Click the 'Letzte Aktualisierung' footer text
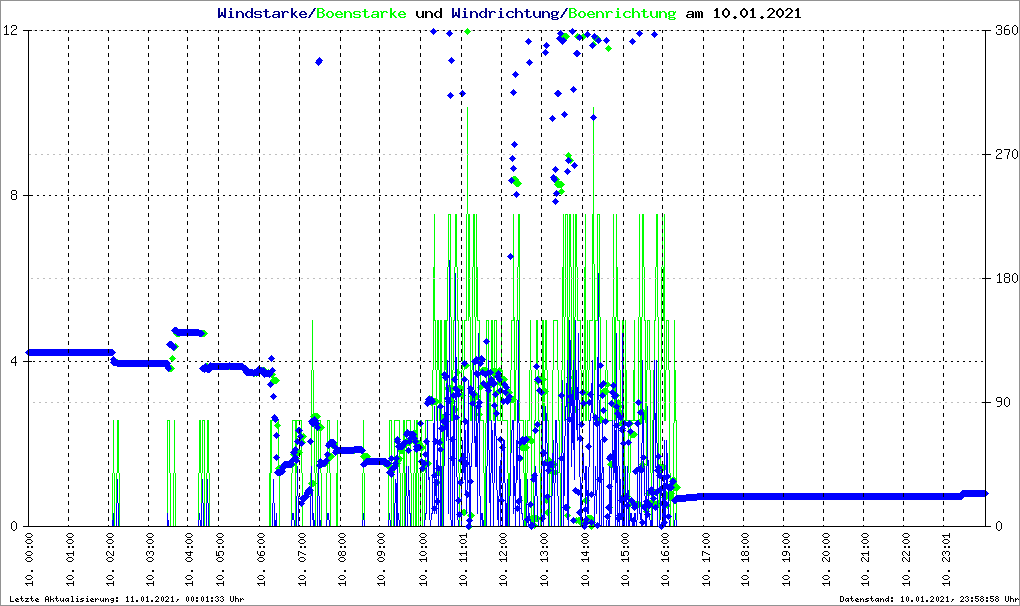The height and width of the screenshot is (606, 1020). point(127,599)
